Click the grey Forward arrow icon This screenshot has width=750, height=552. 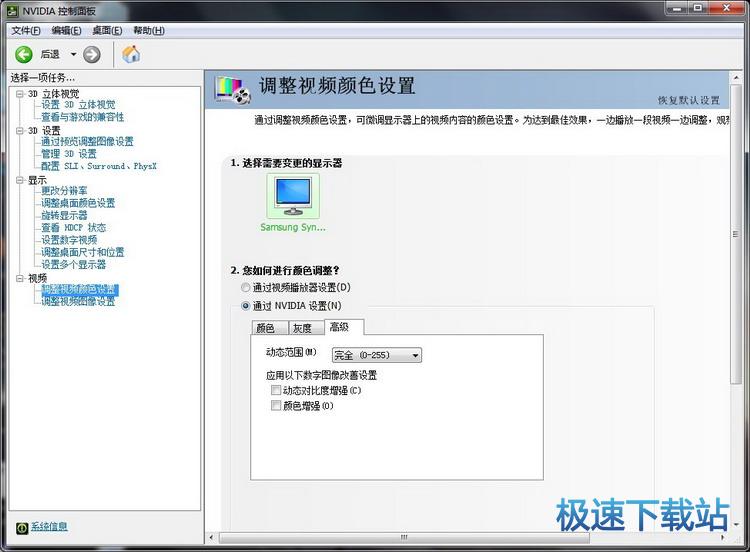pyautogui.click(x=91, y=55)
